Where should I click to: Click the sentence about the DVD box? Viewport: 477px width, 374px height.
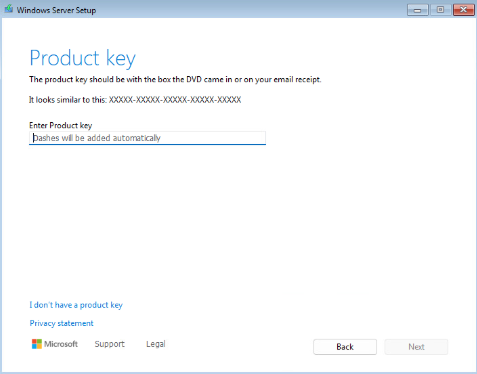(175, 79)
